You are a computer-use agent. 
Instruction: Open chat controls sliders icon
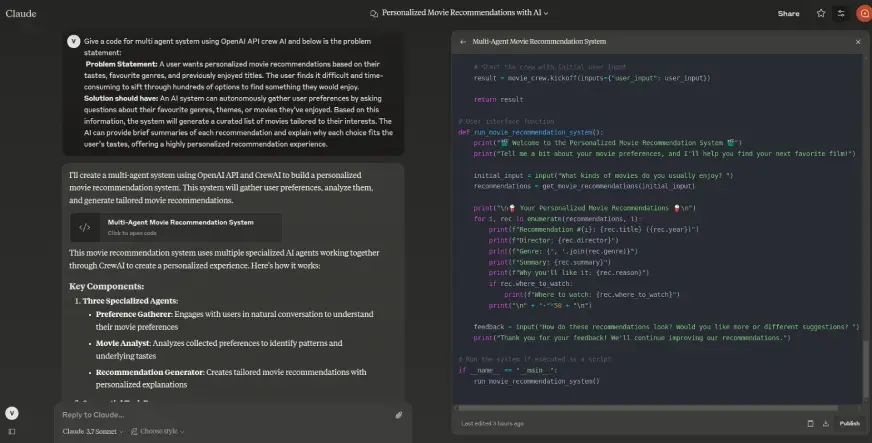pos(841,14)
